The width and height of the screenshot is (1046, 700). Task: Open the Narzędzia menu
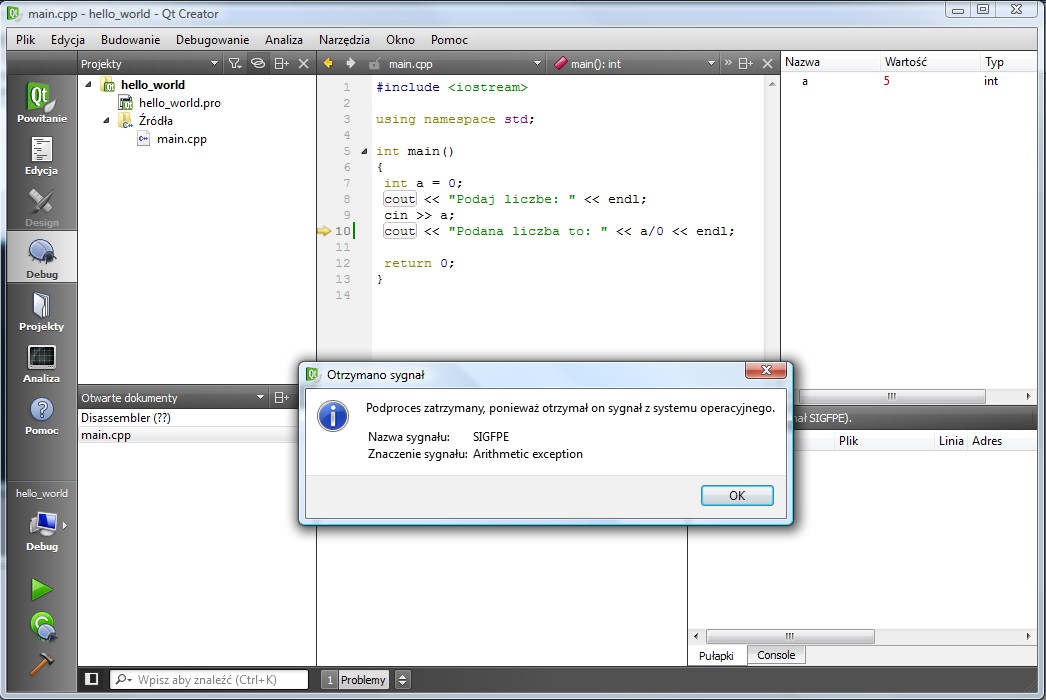point(344,39)
